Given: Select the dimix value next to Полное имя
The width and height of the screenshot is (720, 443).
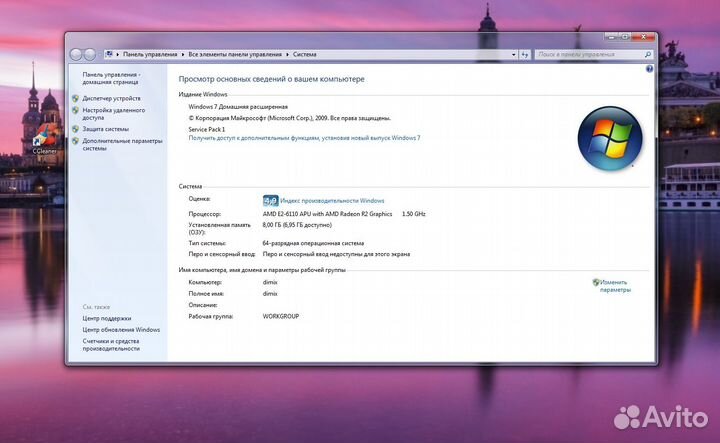Looking at the screenshot, I should [270, 294].
